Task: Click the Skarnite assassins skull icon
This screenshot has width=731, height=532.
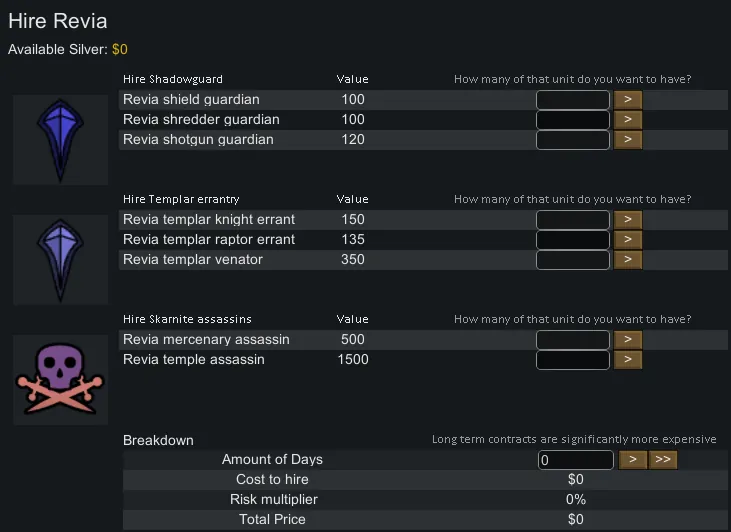Action: [60, 380]
